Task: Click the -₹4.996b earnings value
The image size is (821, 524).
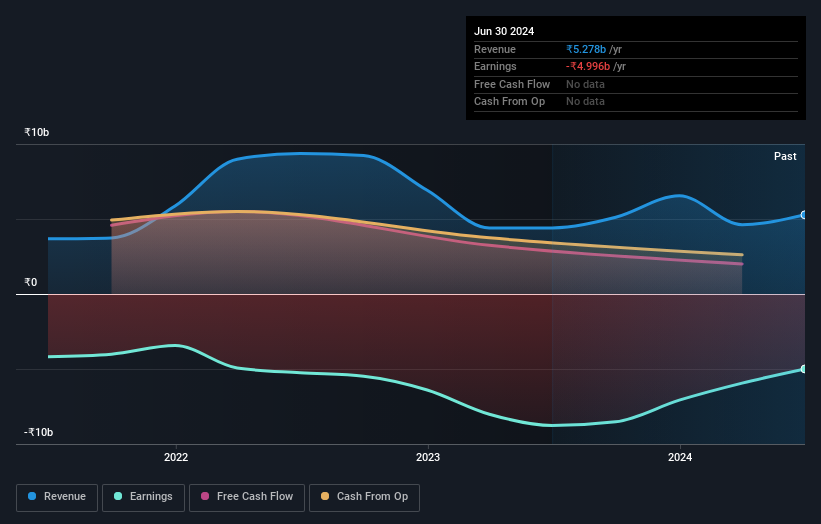Action: click(587, 66)
